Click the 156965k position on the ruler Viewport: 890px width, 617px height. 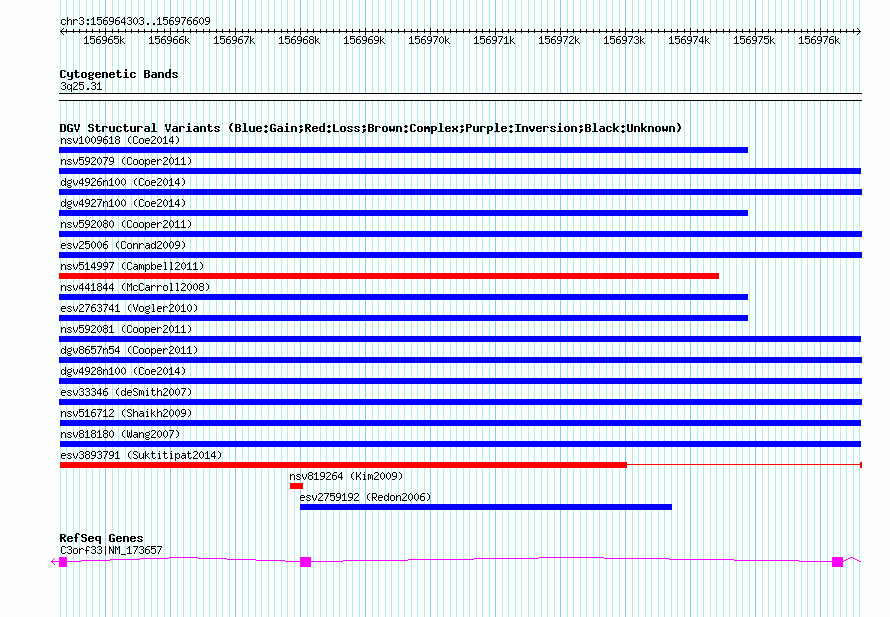104,40
